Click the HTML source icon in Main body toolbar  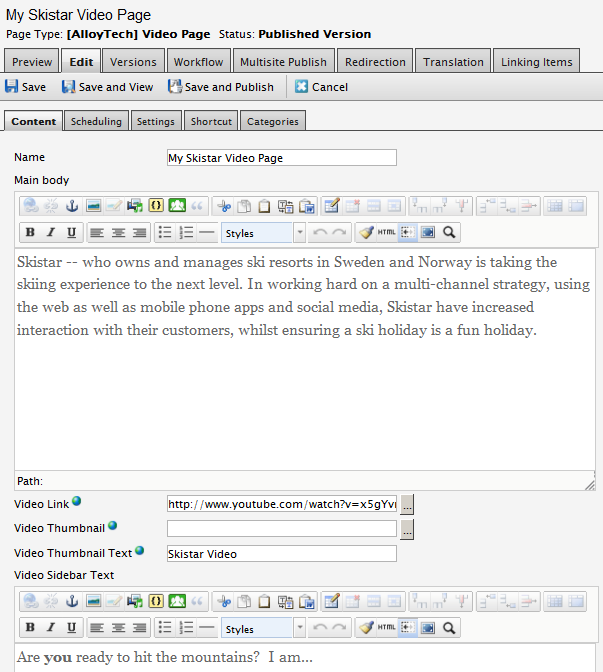coord(387,233)
